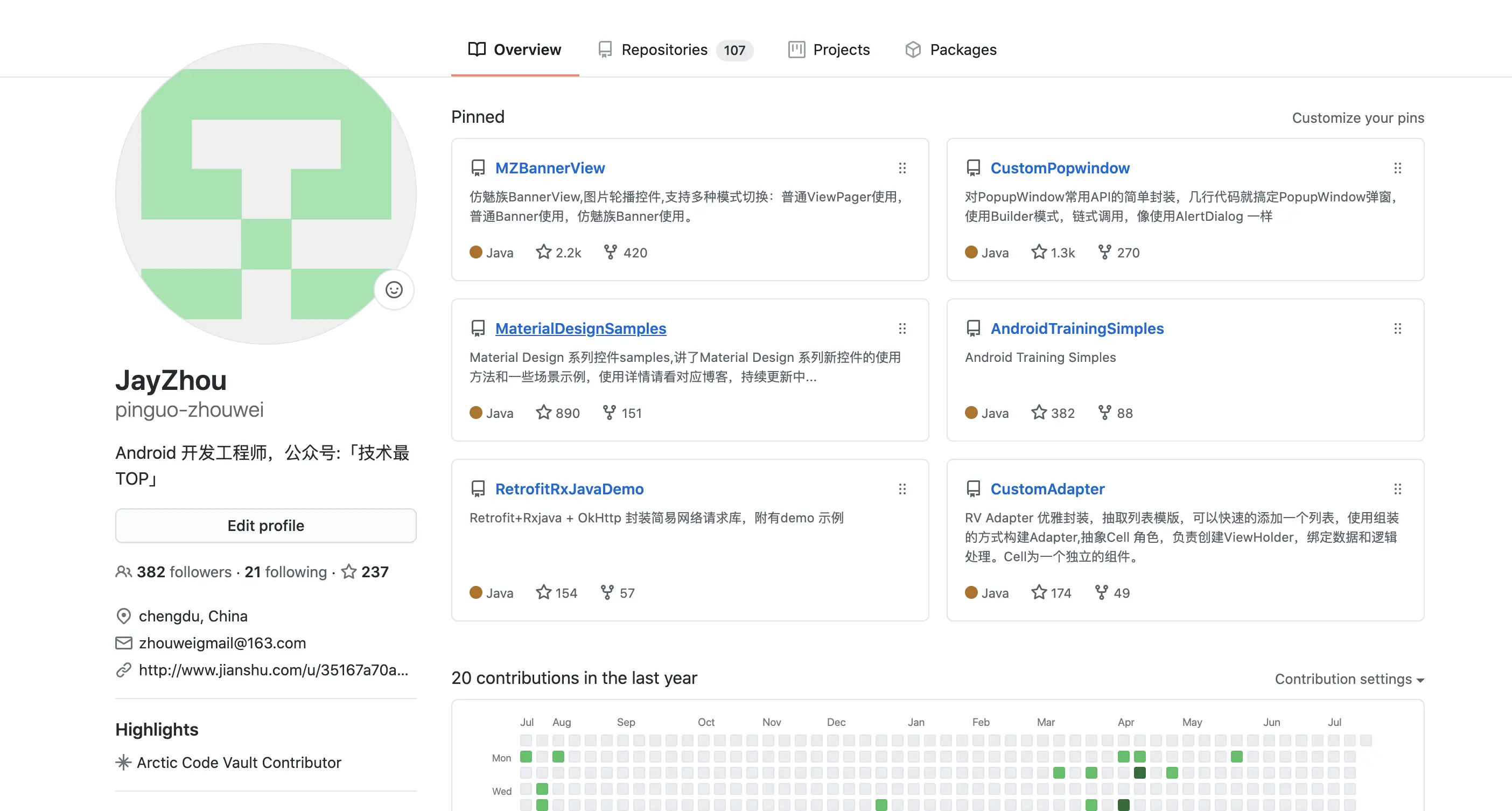Click fork icon on RetrofitRxJavaDemo card
Viewport: 1512px width, 811px height.
[607, 593]
